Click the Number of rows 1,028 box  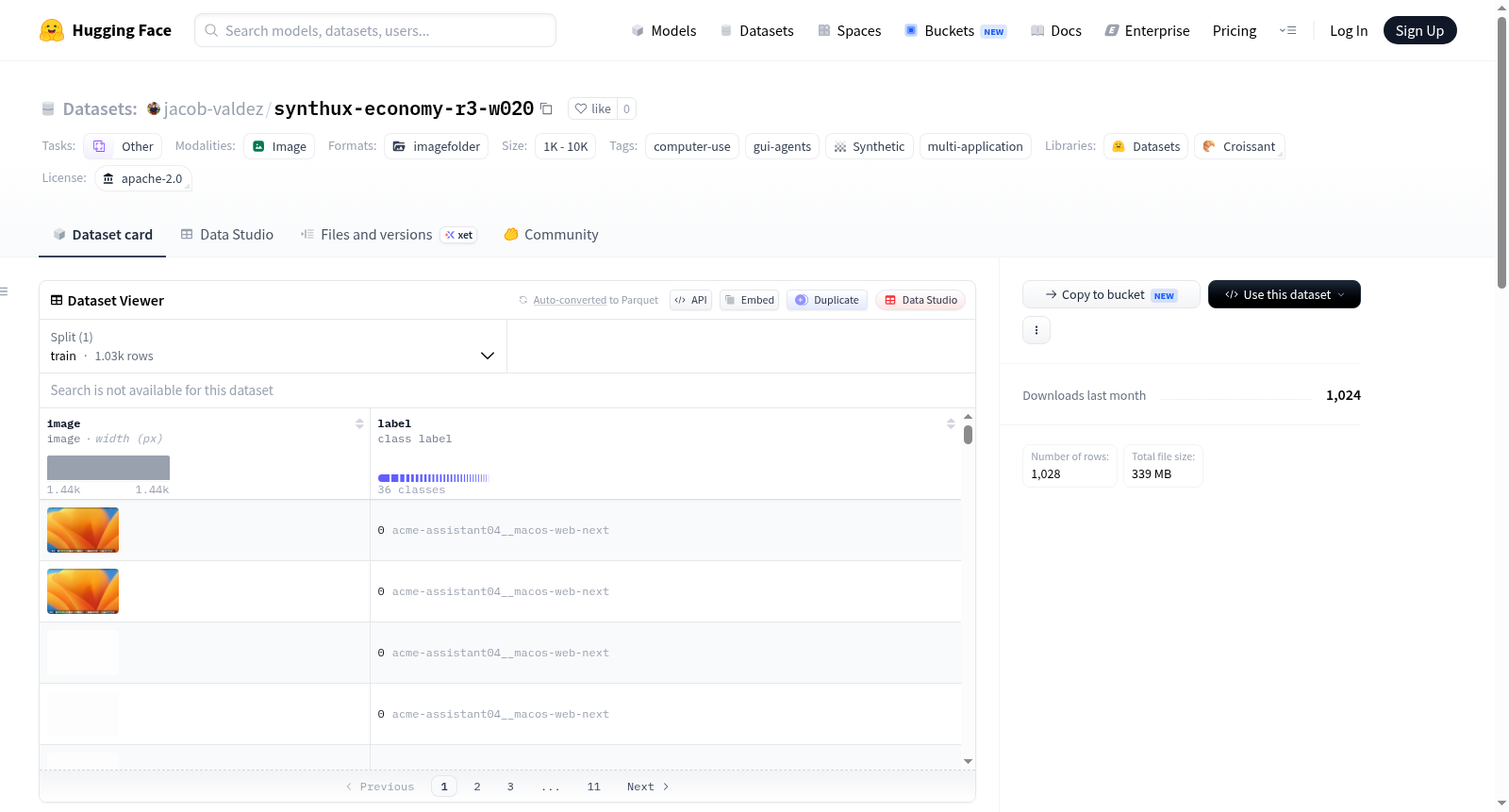tap(1070, 466)
